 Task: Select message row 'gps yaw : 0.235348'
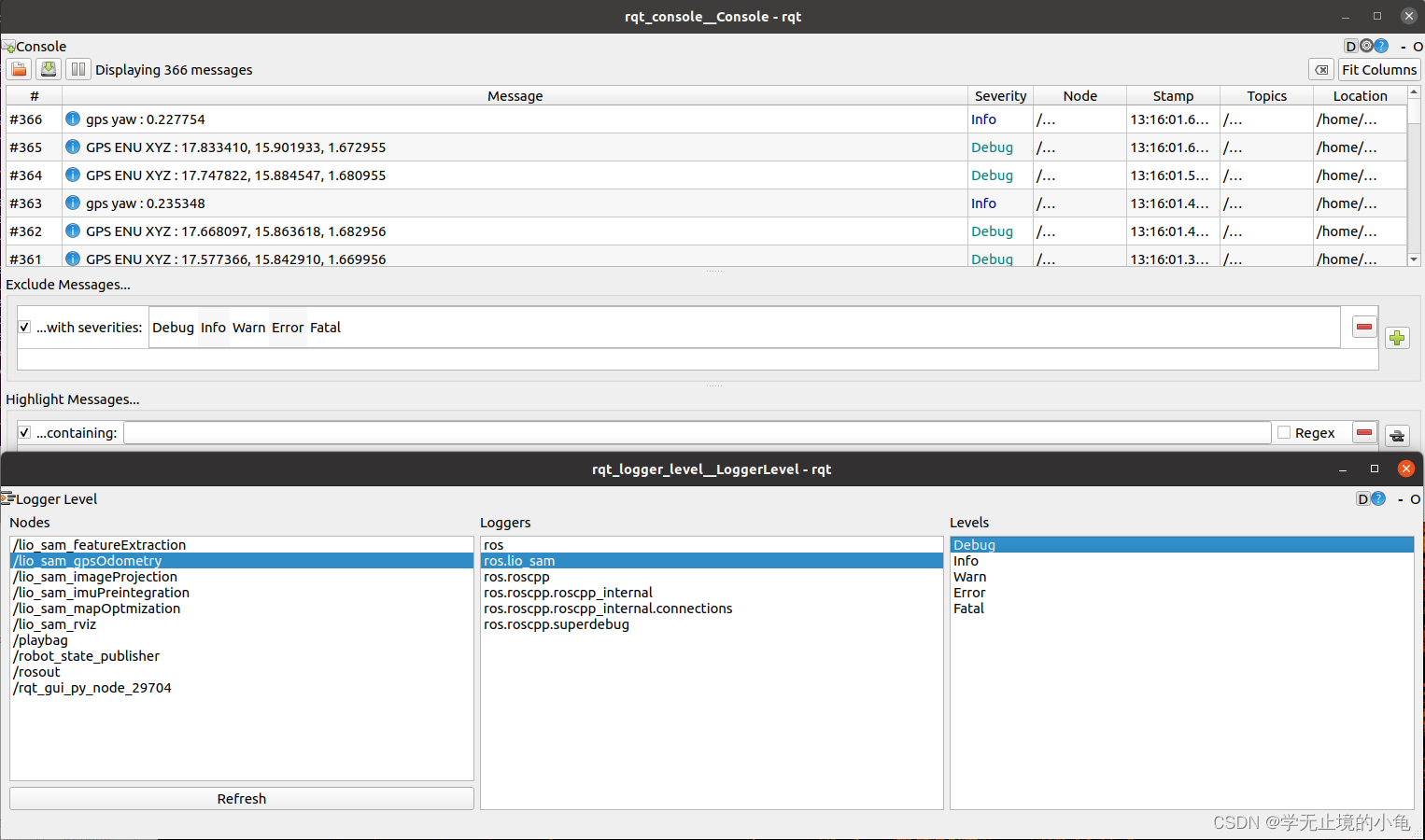click(x=706, y=203)
